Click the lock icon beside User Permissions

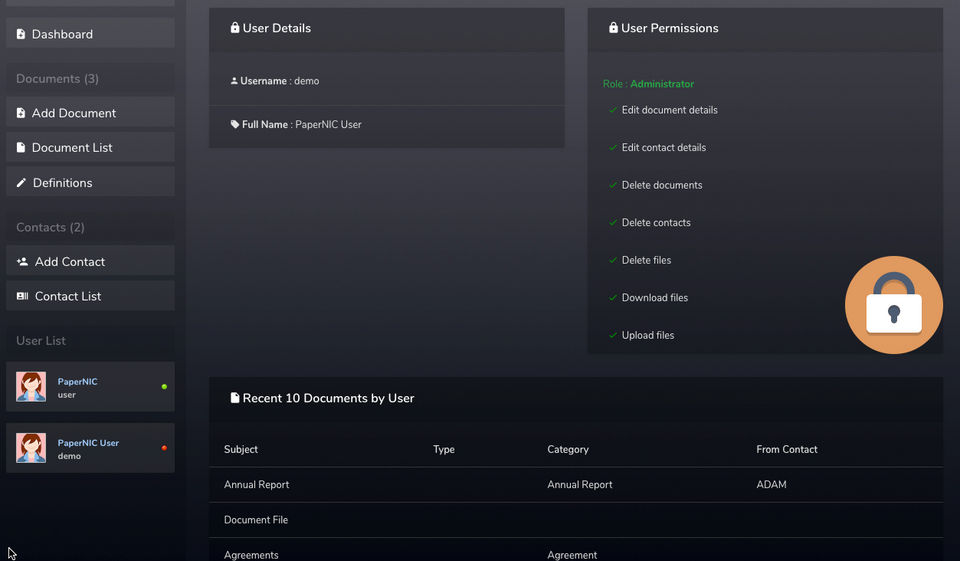[x=613, y=28]
